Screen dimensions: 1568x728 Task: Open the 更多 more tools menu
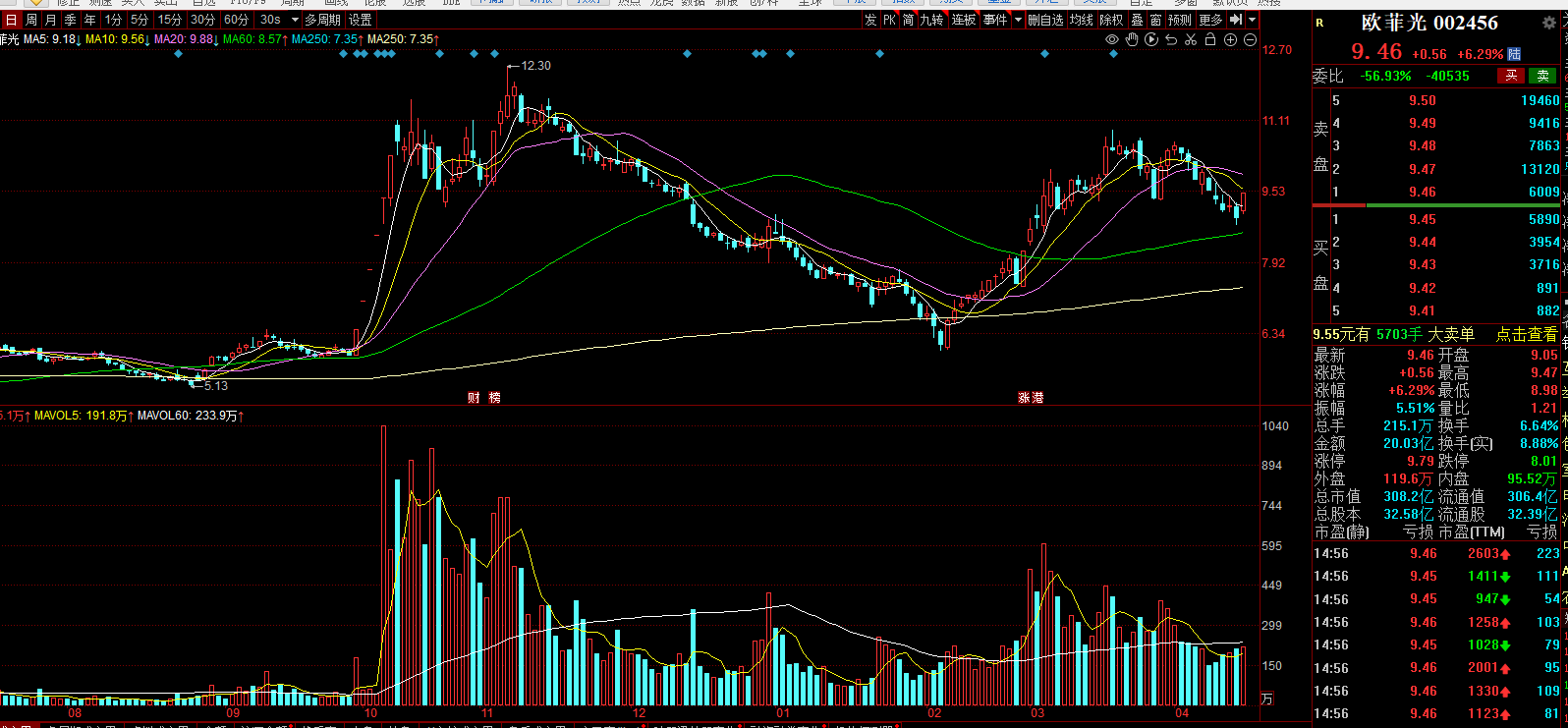pyautogui.click(x=1210, y=20)
